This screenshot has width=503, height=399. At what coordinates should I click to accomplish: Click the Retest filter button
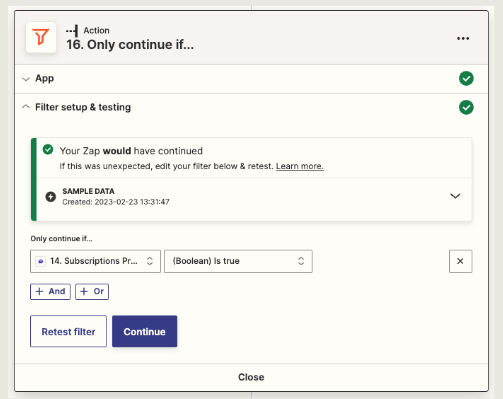click(x=68, y=331)
